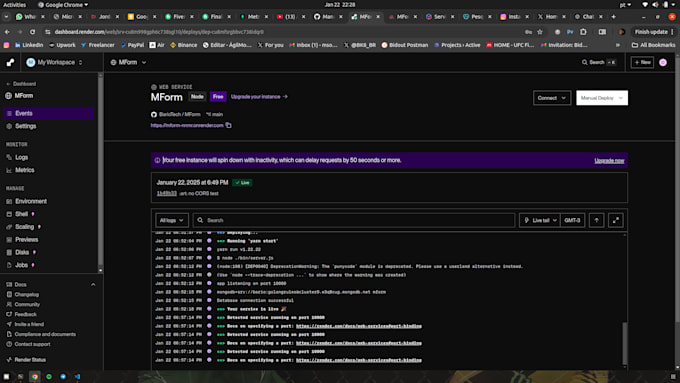Viewport: 680px width, 383px height.
Task: Click the log panel vertical scrollbar
Action: click(624, 343)
